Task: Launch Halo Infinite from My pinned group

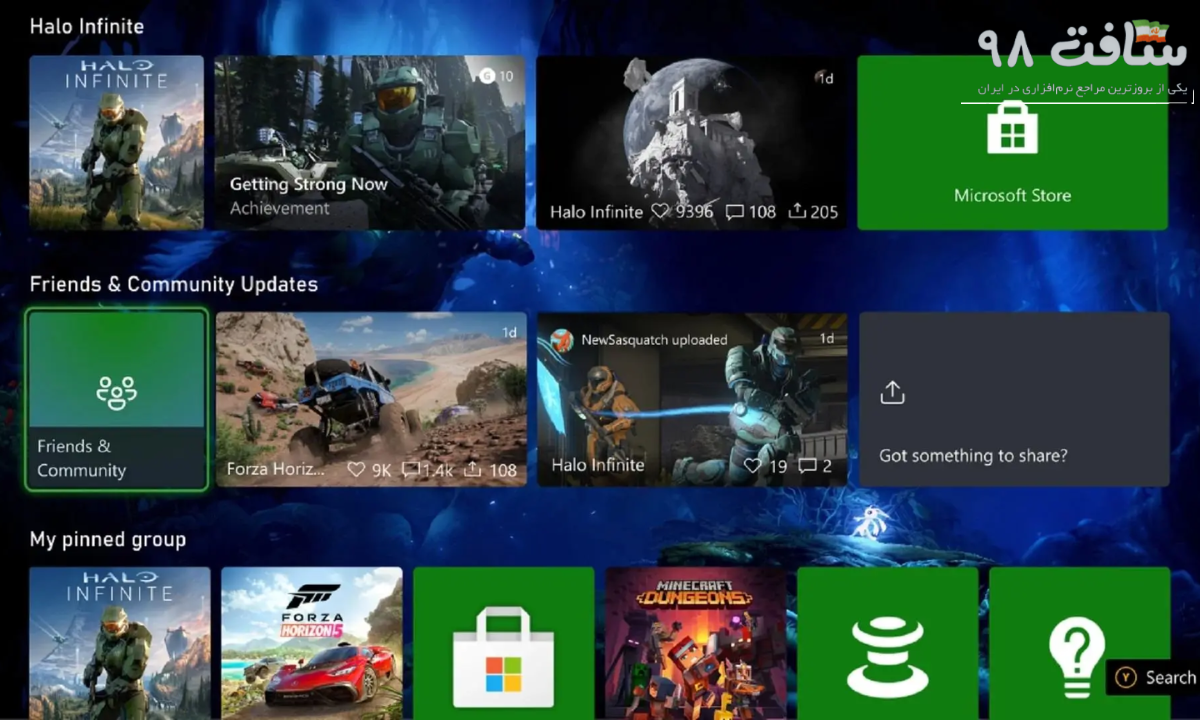Action: tap(120, 643)
